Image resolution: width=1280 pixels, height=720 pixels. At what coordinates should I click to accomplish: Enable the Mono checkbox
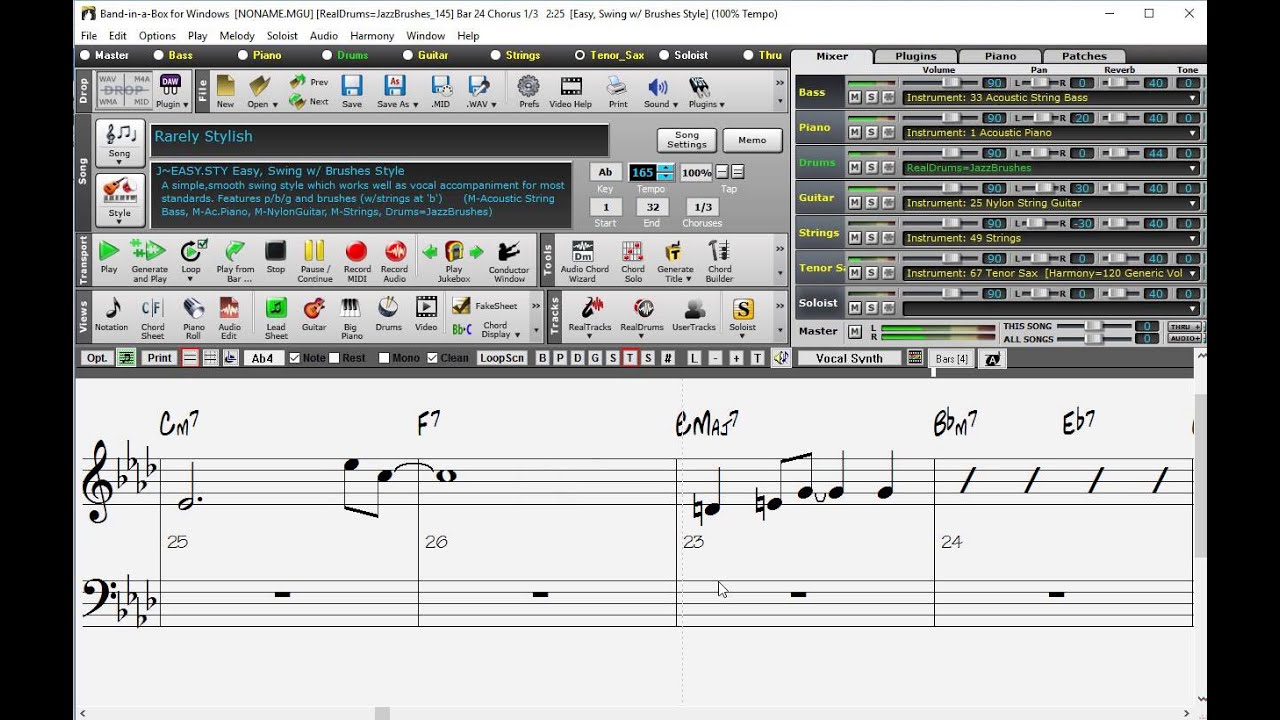coord(384,358)
